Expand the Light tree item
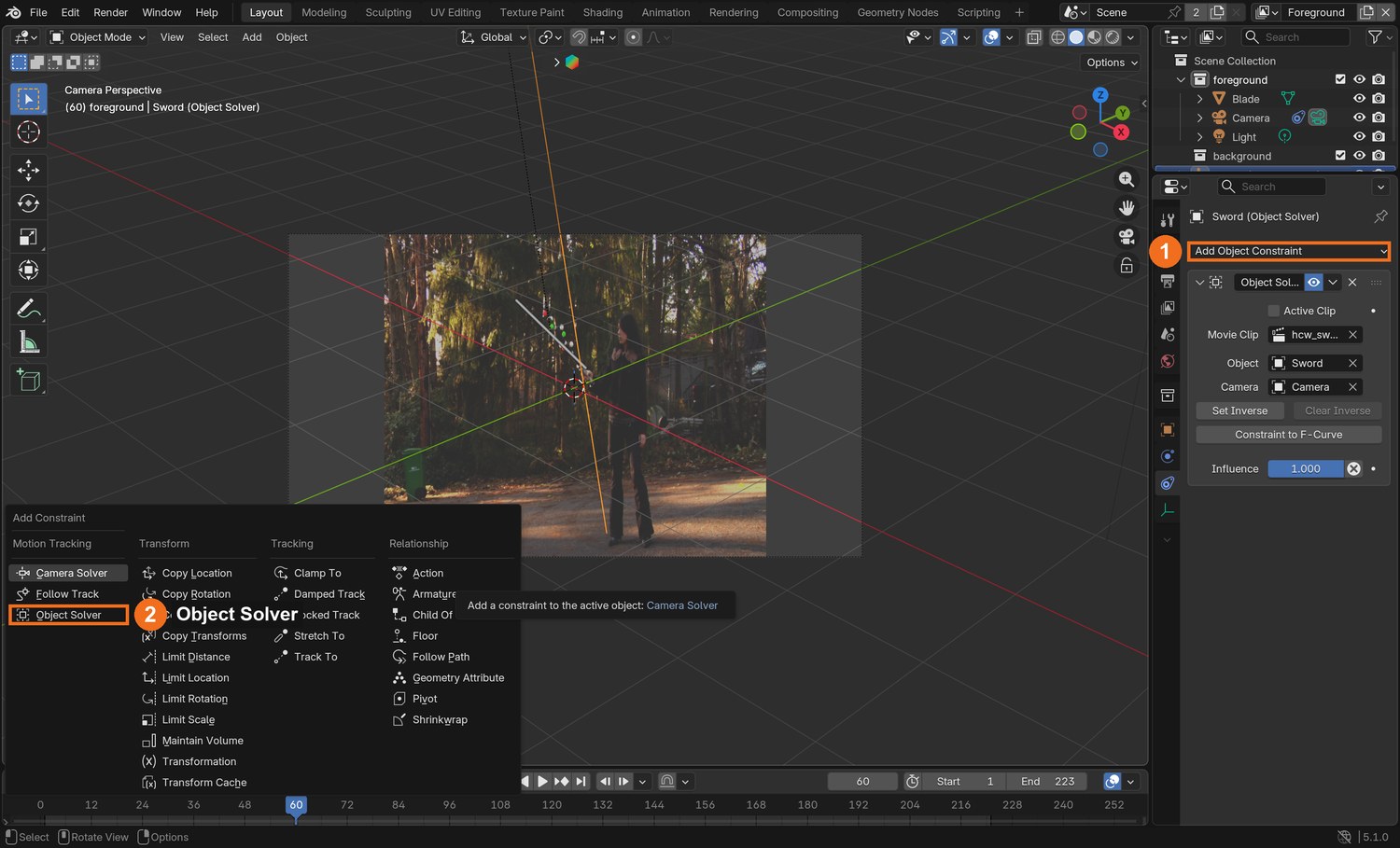Viewport: 1400px width, 848px height. point(1199,137)
